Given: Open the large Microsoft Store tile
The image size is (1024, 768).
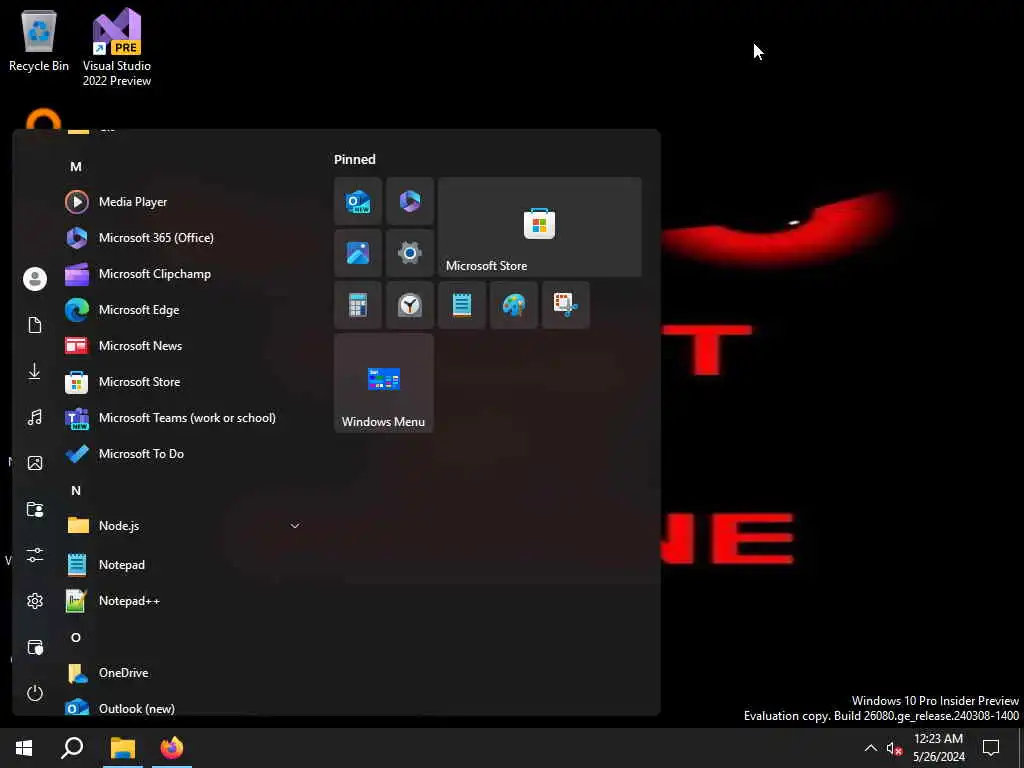Looking at the screenshot, I should [x=539, y=227].
